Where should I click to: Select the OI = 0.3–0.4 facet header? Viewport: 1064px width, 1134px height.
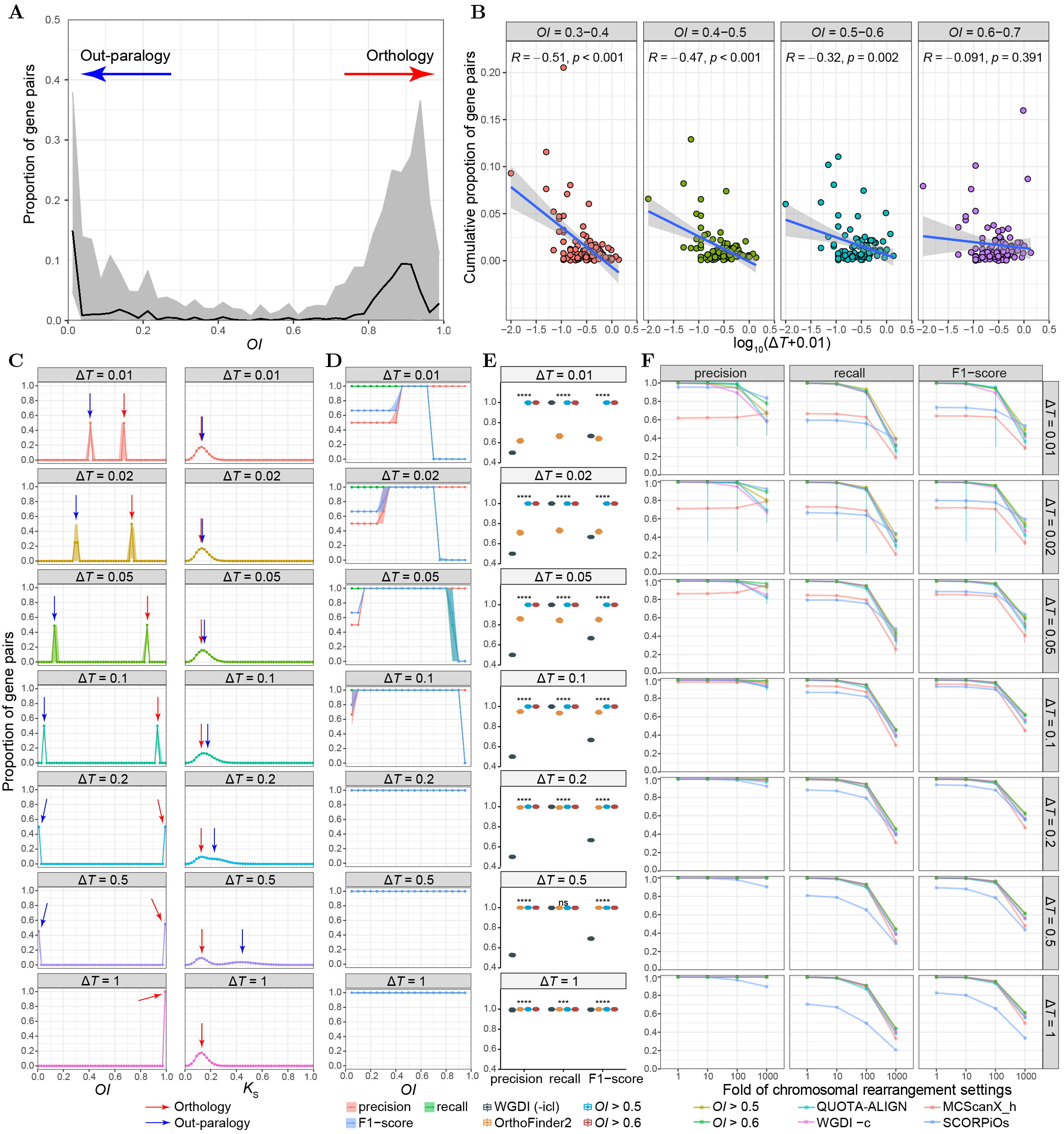pos(571,32)
